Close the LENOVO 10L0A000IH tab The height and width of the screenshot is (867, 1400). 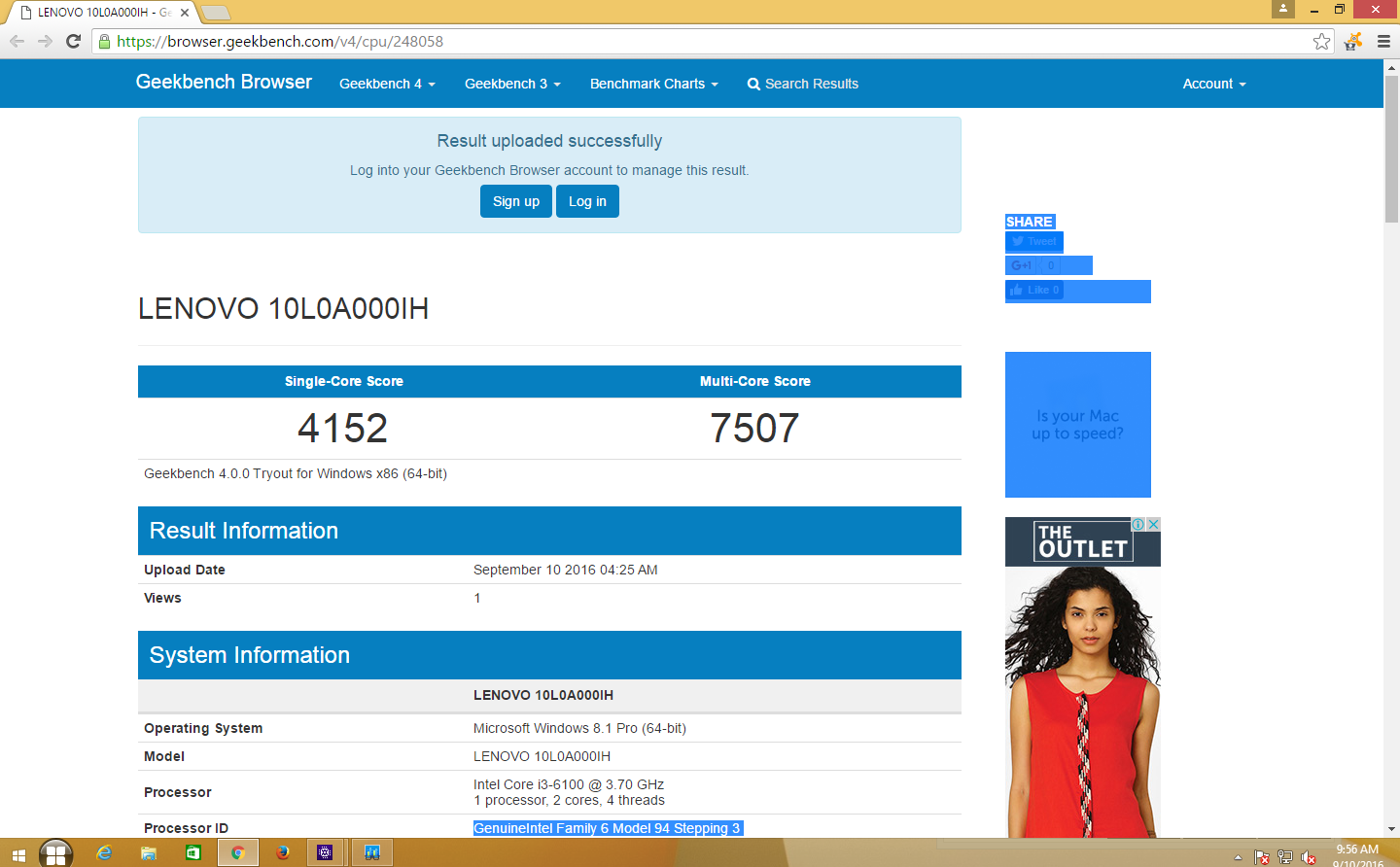pos(185,13)
